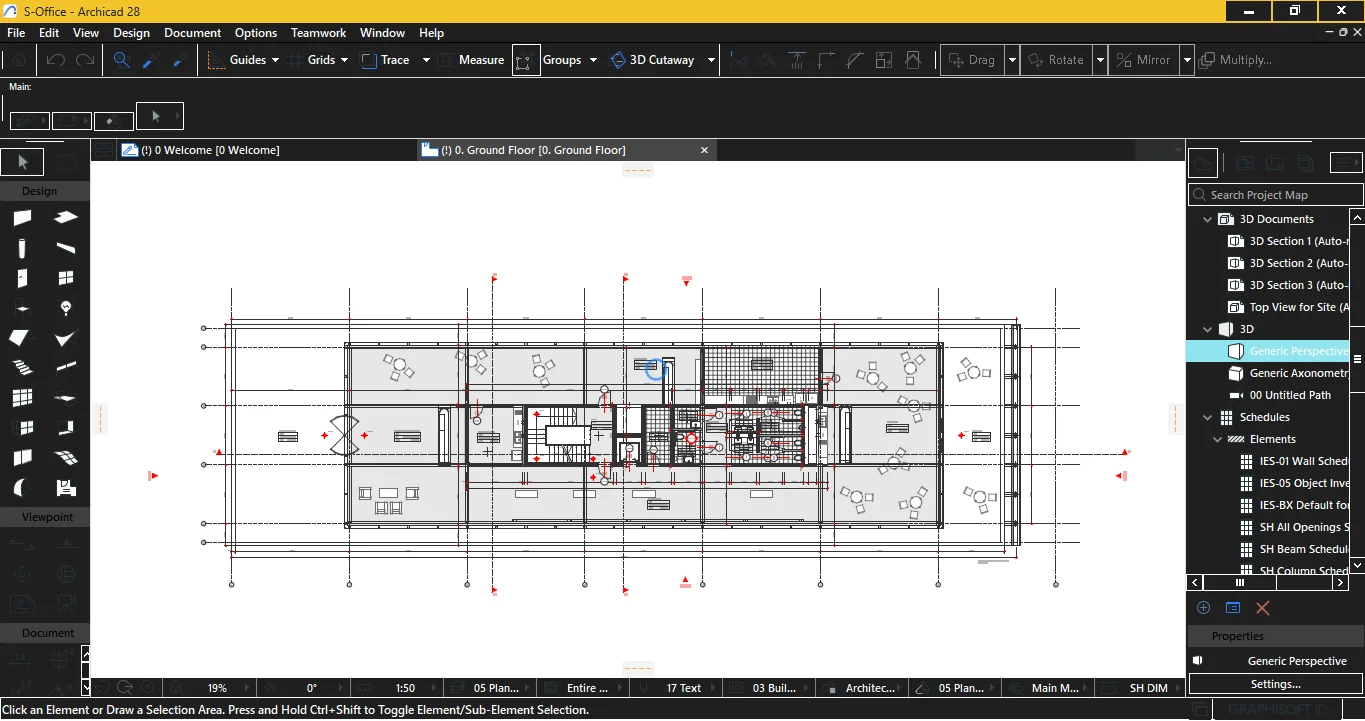
Task: Select the Slab tool in the Design toolbox
Action: click(66, 217)
